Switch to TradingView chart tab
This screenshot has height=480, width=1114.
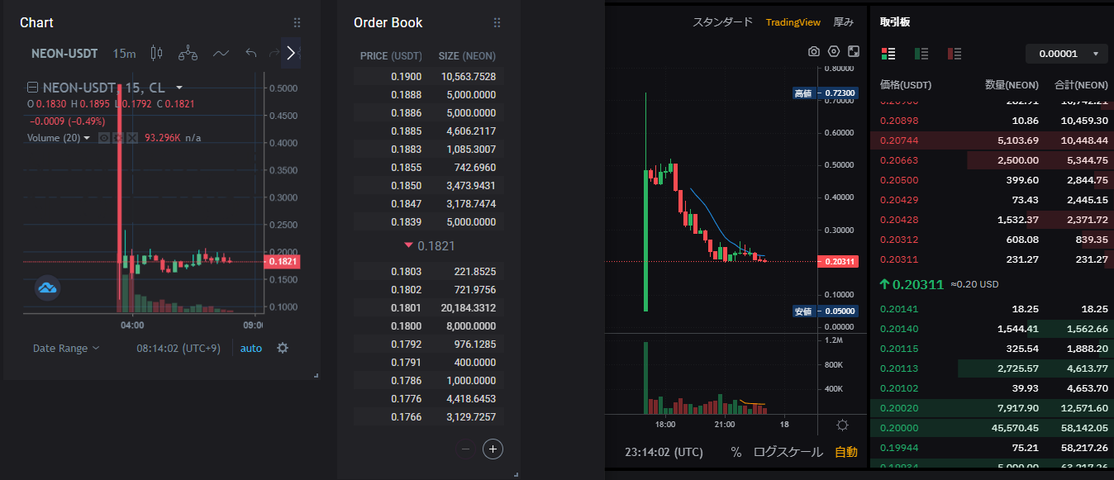pos(793,22)
